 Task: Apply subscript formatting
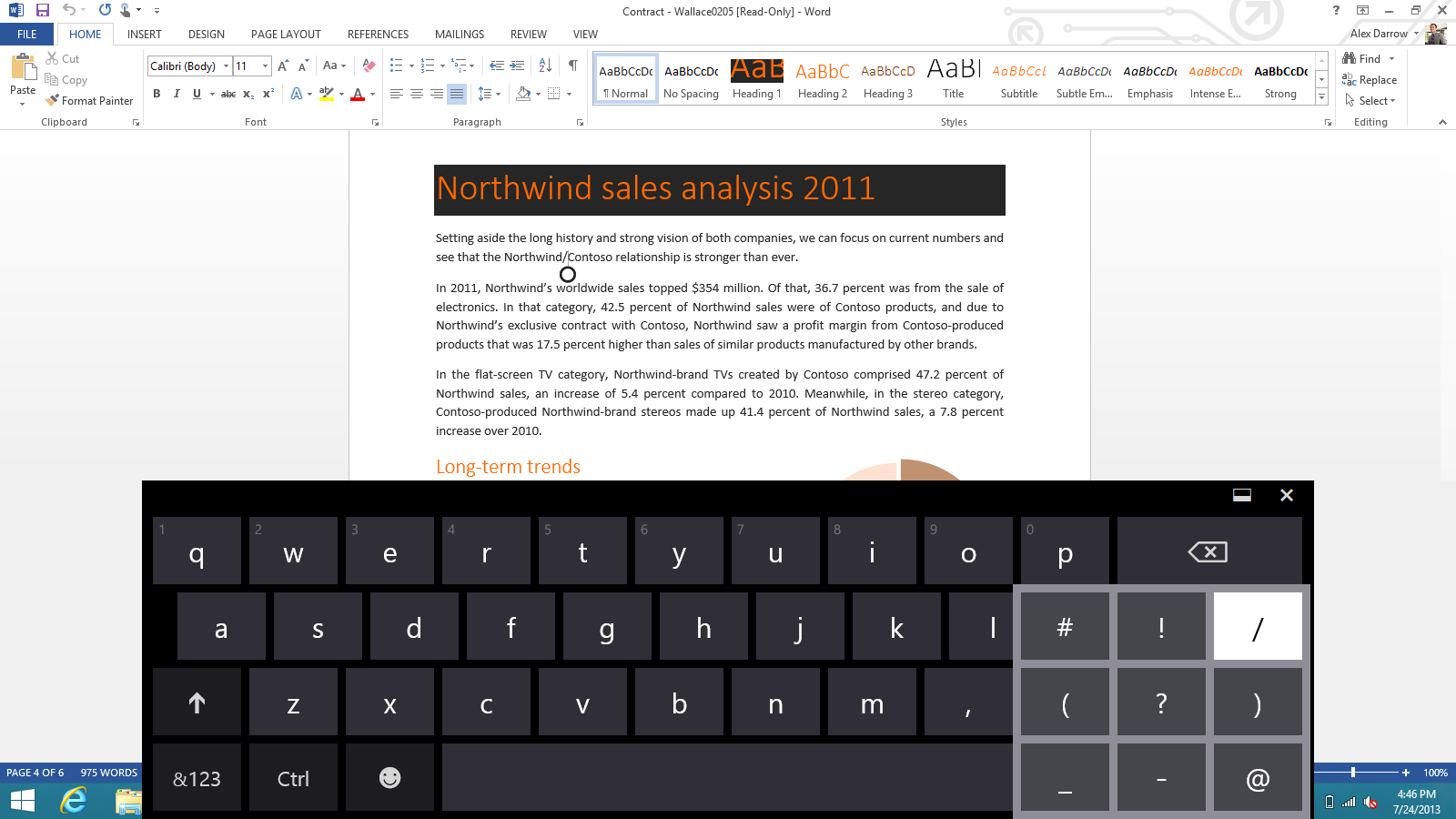[x=248, y=94]
